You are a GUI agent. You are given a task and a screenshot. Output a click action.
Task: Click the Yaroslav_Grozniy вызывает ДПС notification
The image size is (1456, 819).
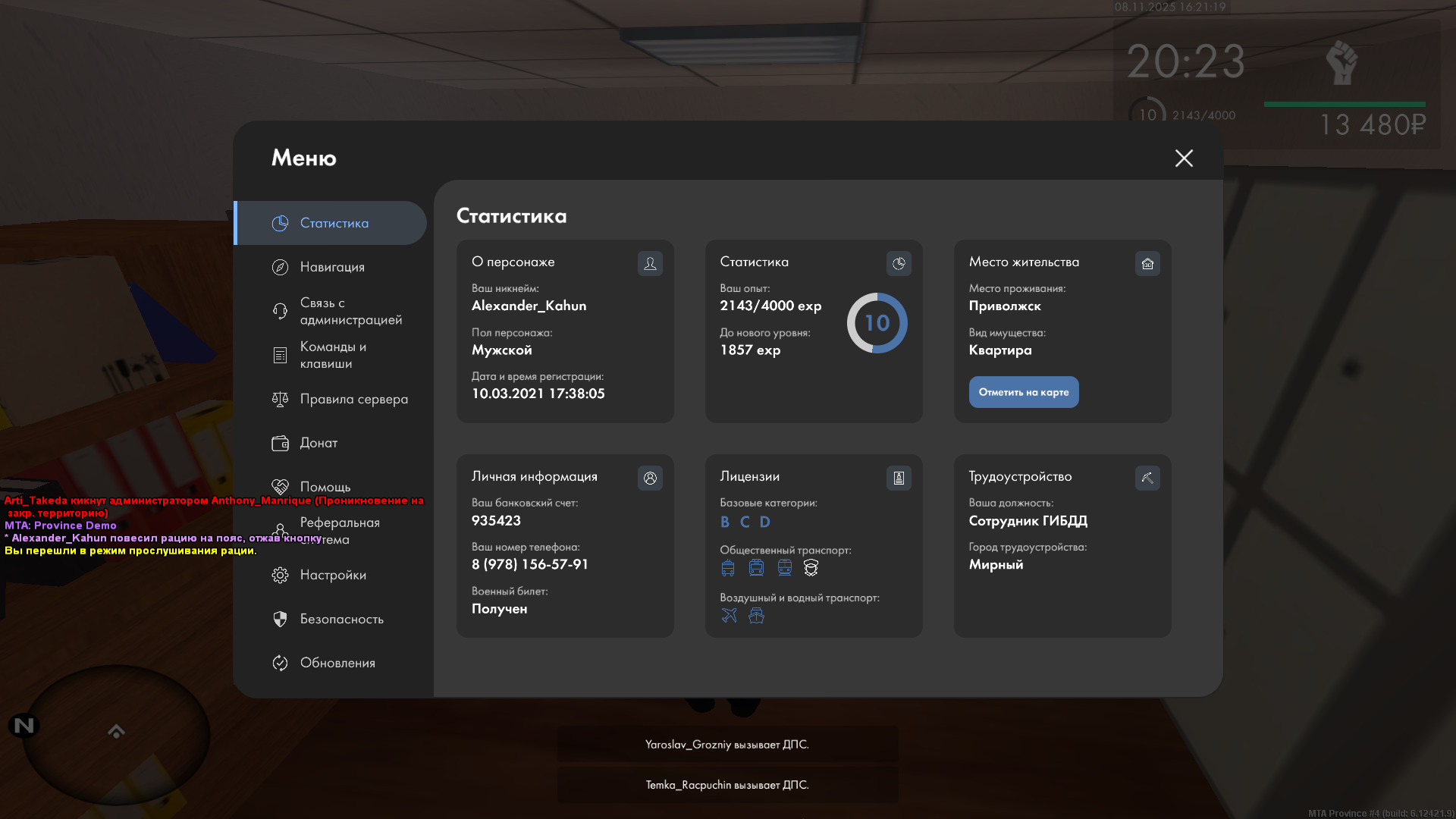coord(727,745)
